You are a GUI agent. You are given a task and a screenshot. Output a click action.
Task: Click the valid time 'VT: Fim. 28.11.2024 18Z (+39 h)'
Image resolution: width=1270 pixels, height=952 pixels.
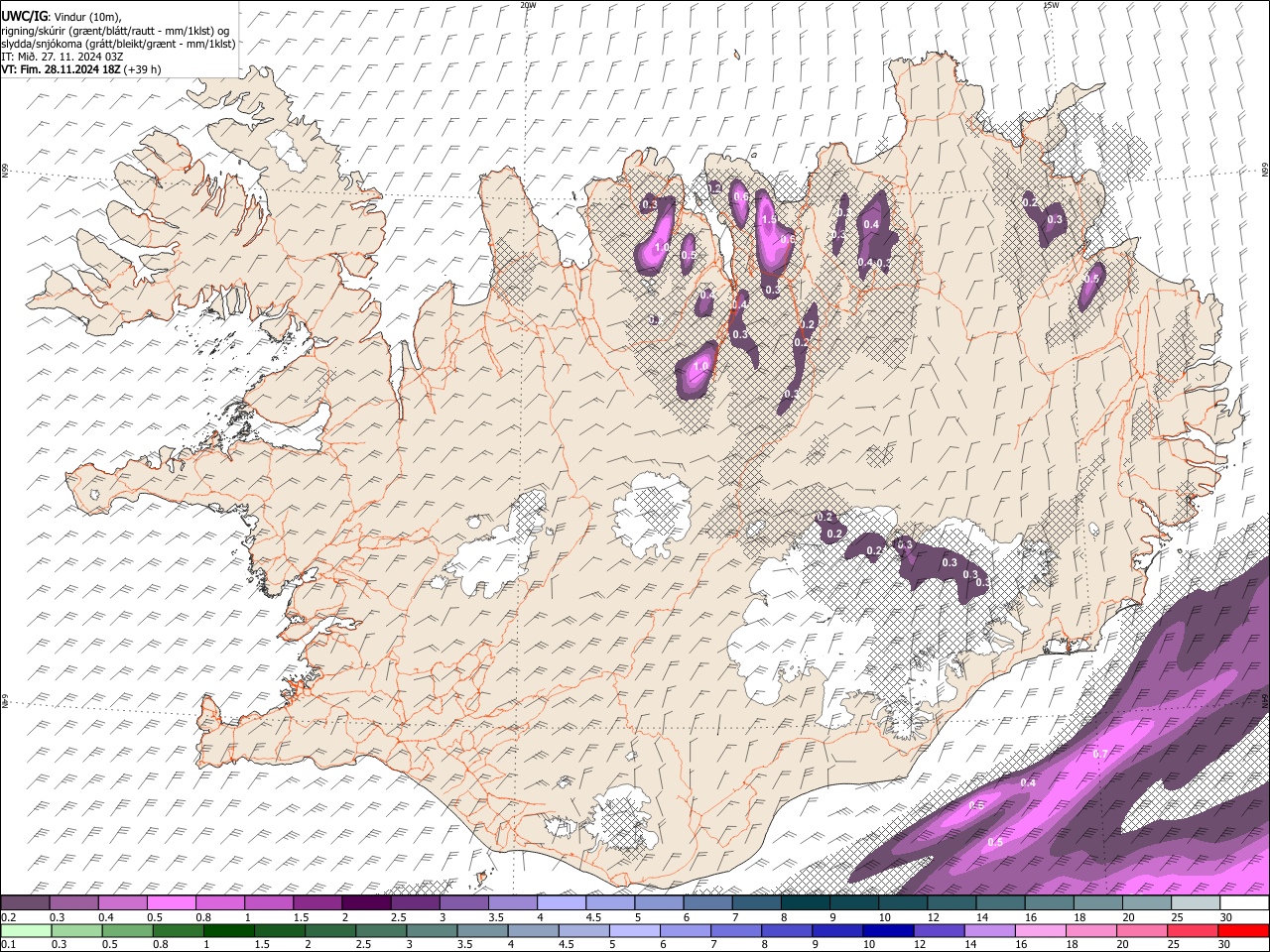80,69
